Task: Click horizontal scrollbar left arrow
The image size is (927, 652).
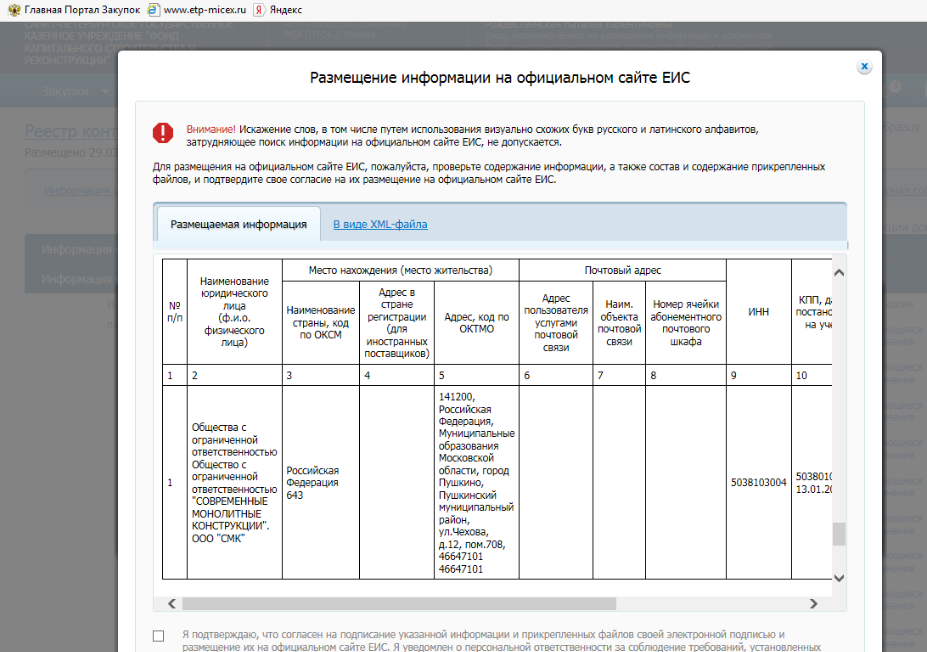Action: [171, 604]
